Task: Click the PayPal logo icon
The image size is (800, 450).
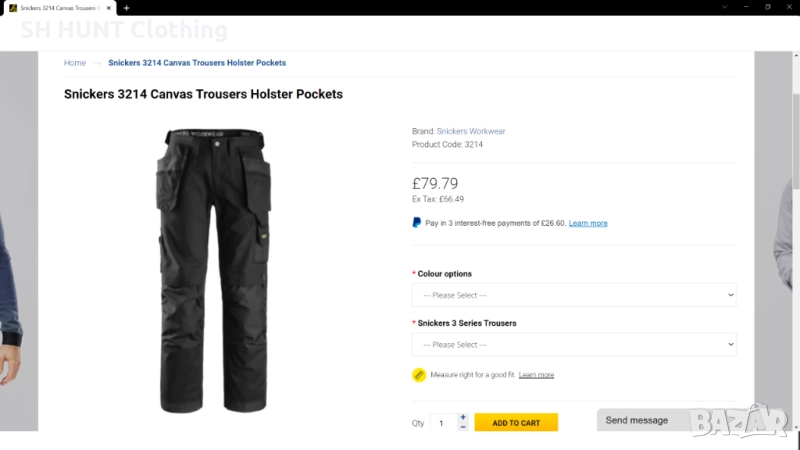Action: coord(416,223)
